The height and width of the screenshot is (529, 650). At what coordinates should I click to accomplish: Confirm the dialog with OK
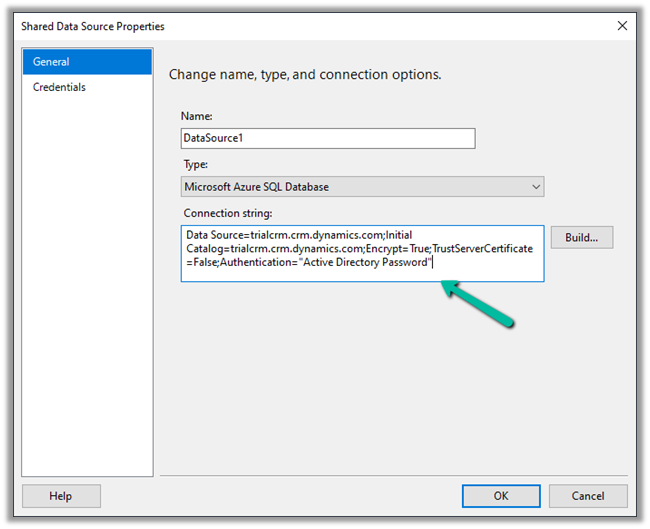tap(501, 496)
